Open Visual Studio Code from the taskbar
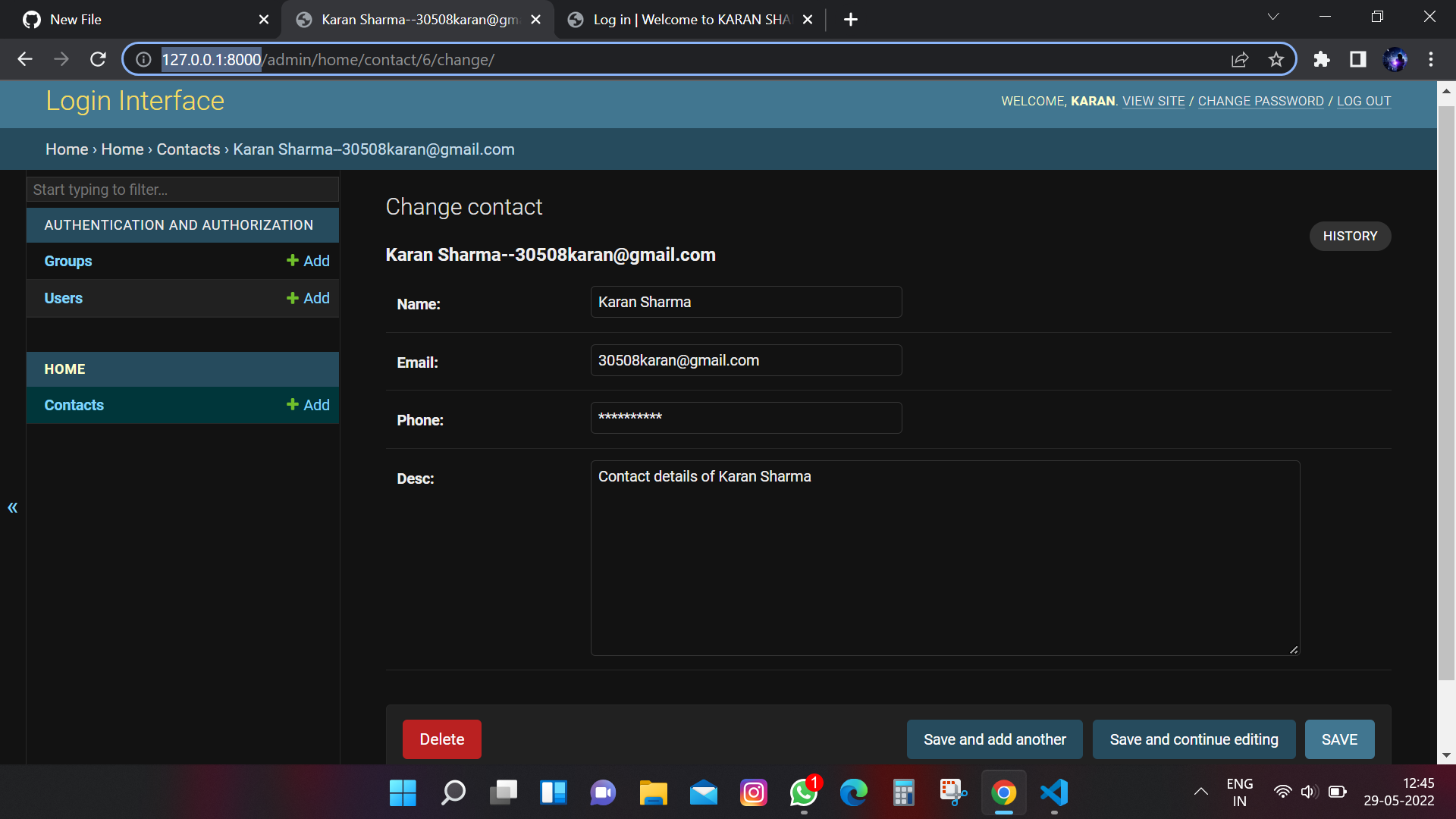 [1053, 792]
